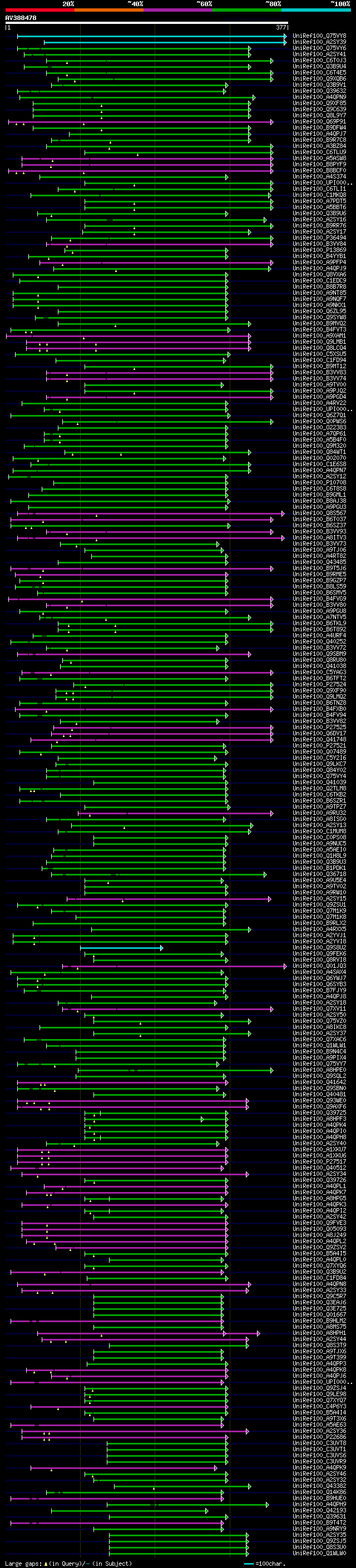Open hit UniRef100_Q9XQB6

[x=319, y=78]
